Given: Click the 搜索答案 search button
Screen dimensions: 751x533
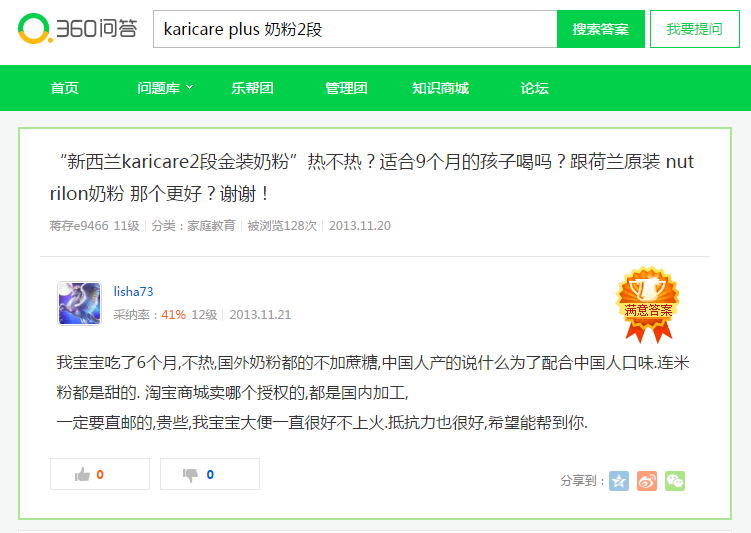Looking at the screenshot, I should [600, 29].
